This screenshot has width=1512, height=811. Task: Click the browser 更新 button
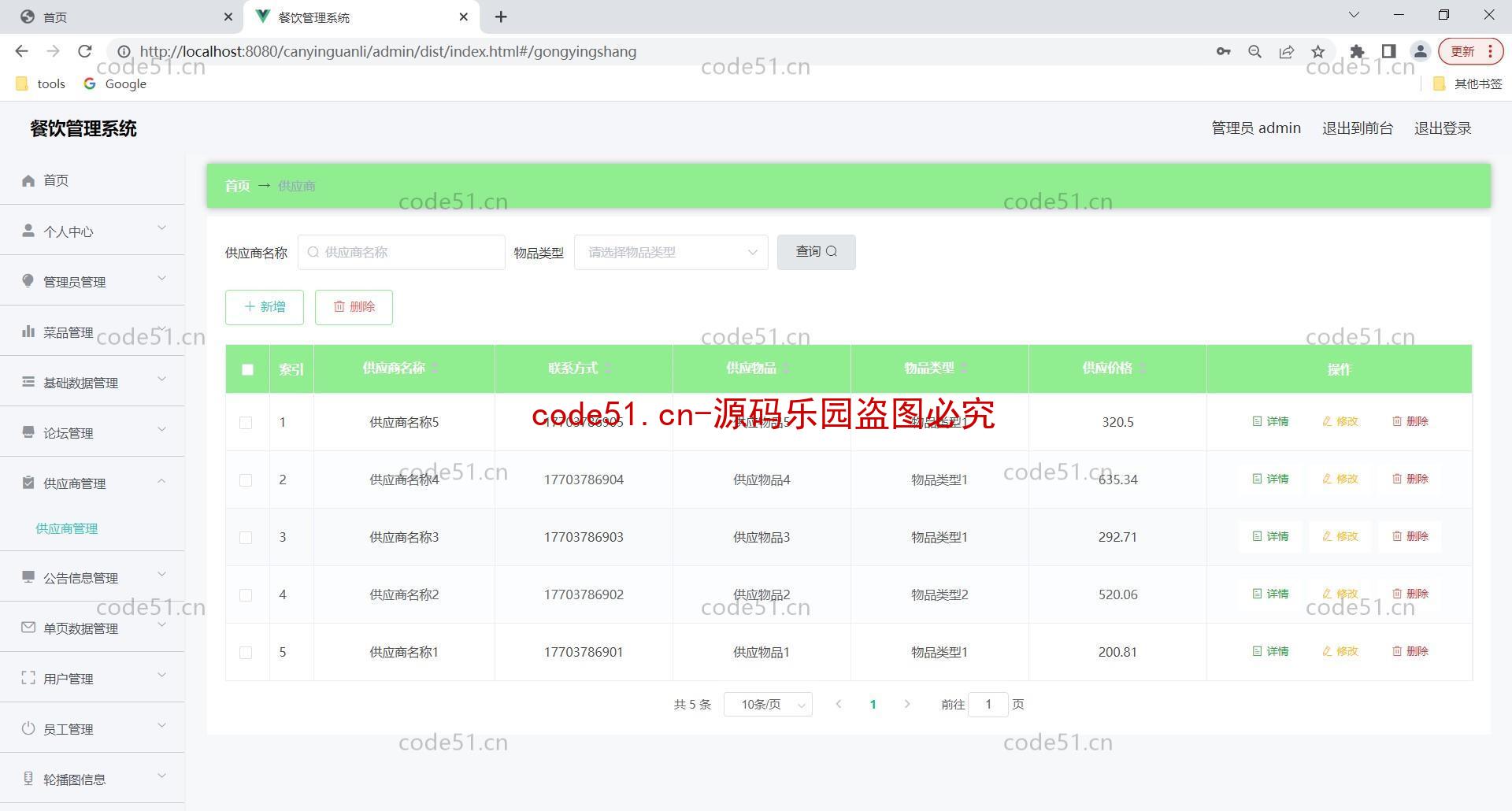click(x=1471, y=51)
